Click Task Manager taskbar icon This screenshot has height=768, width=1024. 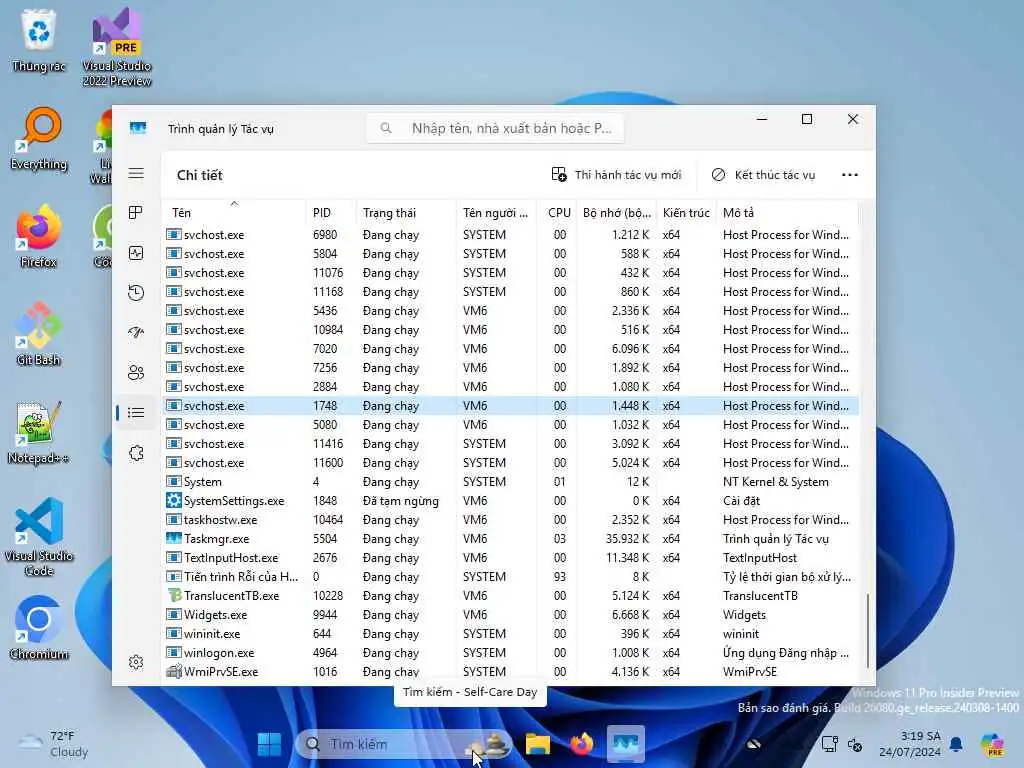(626, 744)
